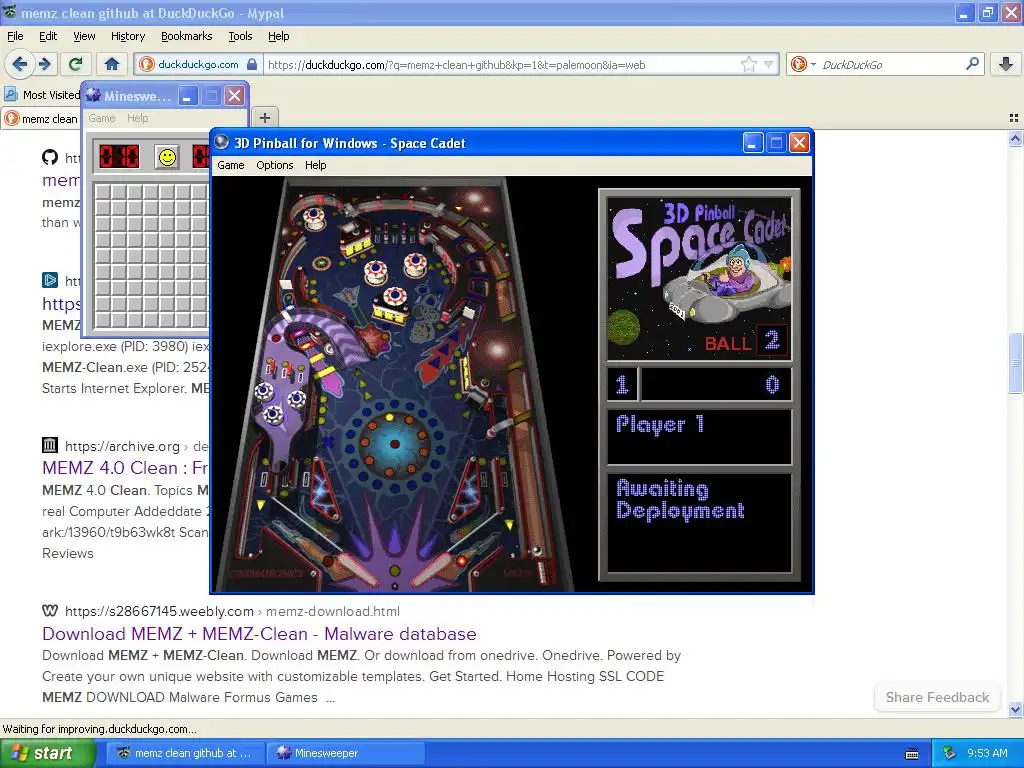The width and height of the screenshot is (1024, 768).
Task: Open the browser File menu
Action: [15, 36]
